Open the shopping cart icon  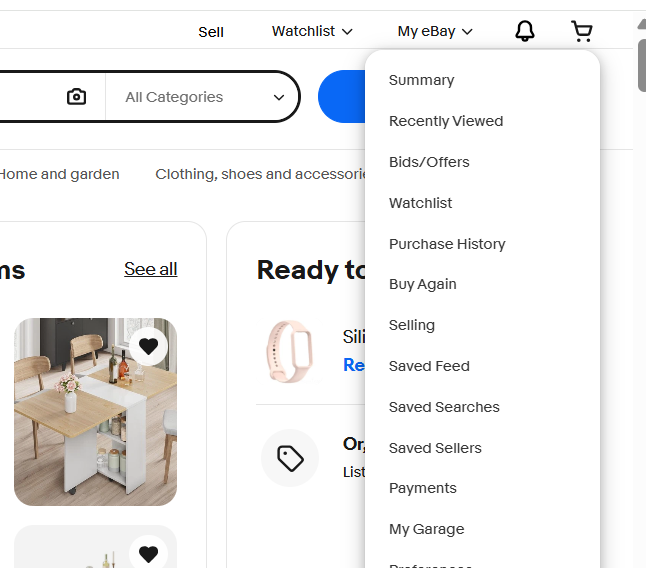point(582,31)
